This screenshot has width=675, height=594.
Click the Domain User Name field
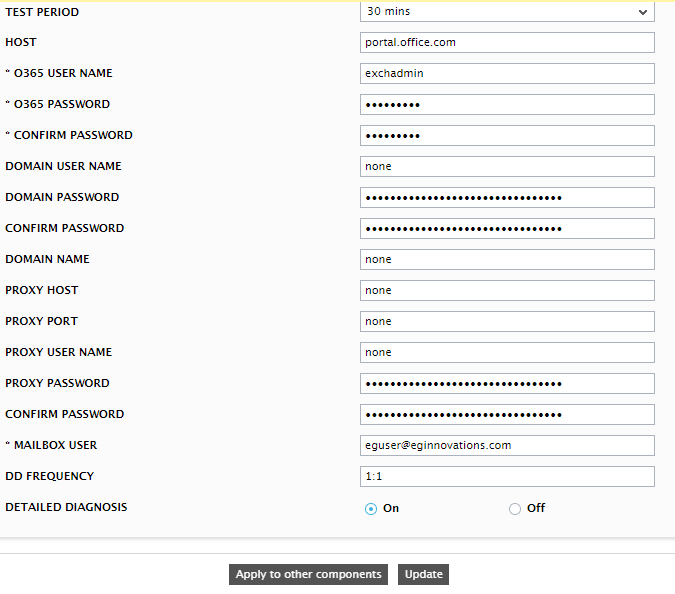[x=507, y=167]
